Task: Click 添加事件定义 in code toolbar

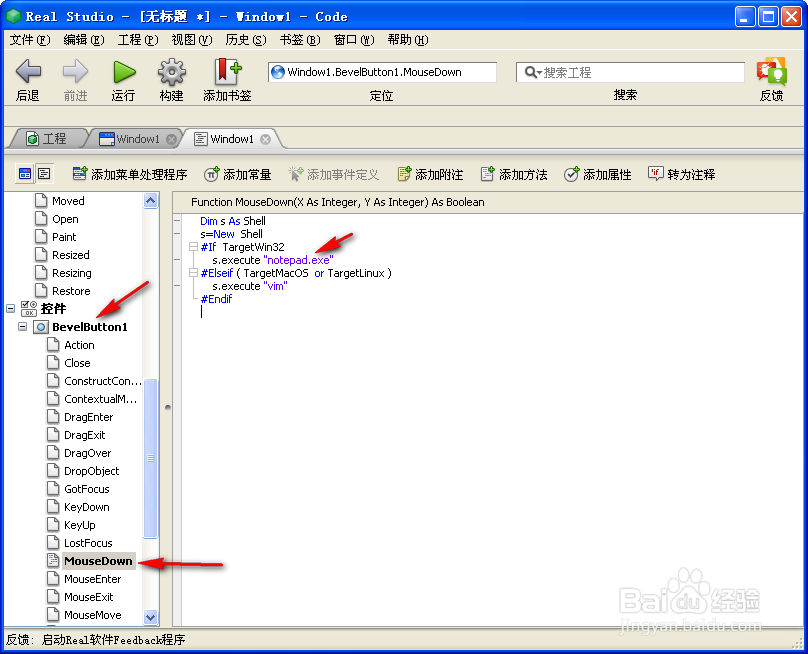Action: coord(333,175)
